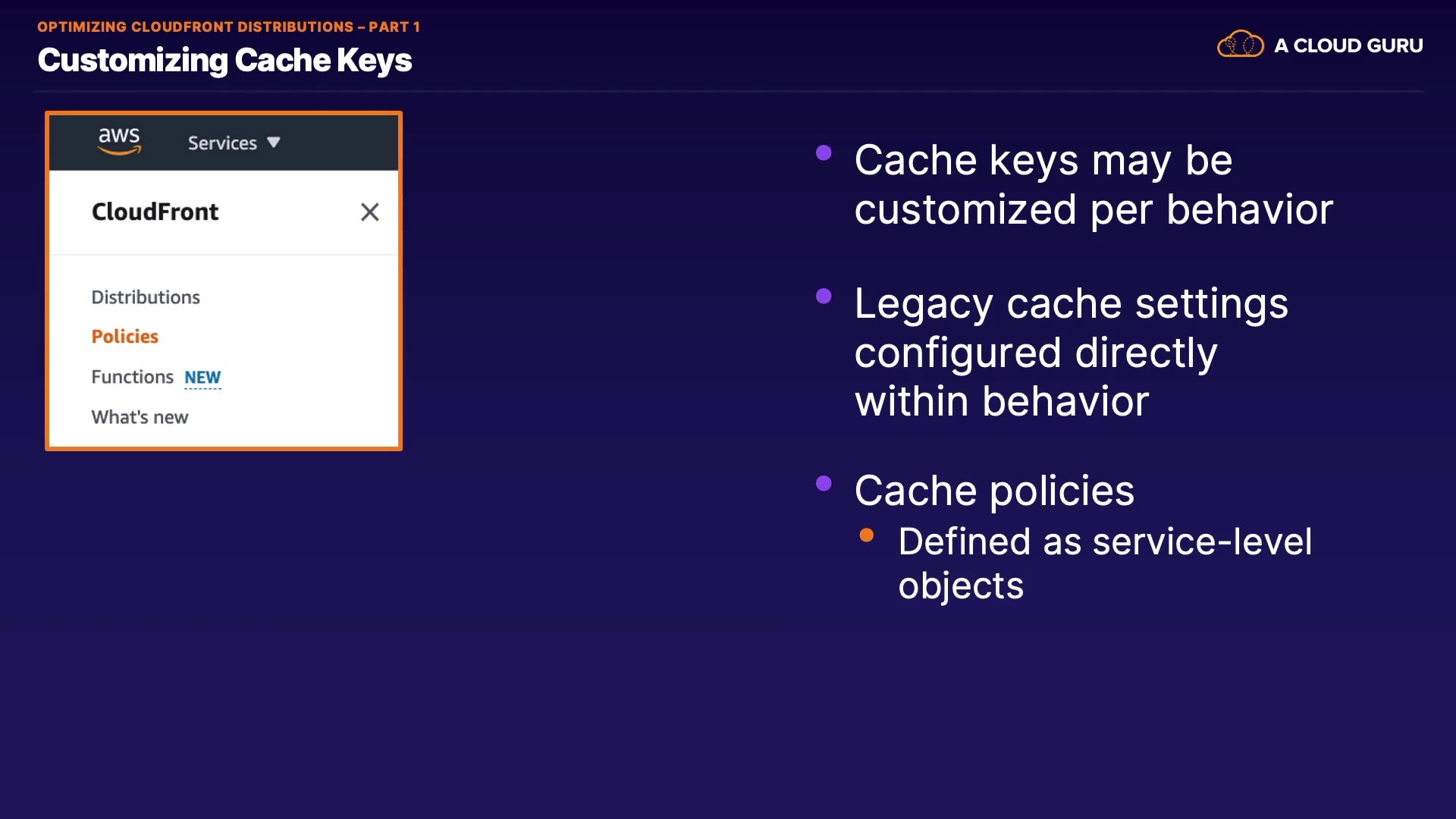Select the slide title Customizing Cache Keys

tap(224, 60)
